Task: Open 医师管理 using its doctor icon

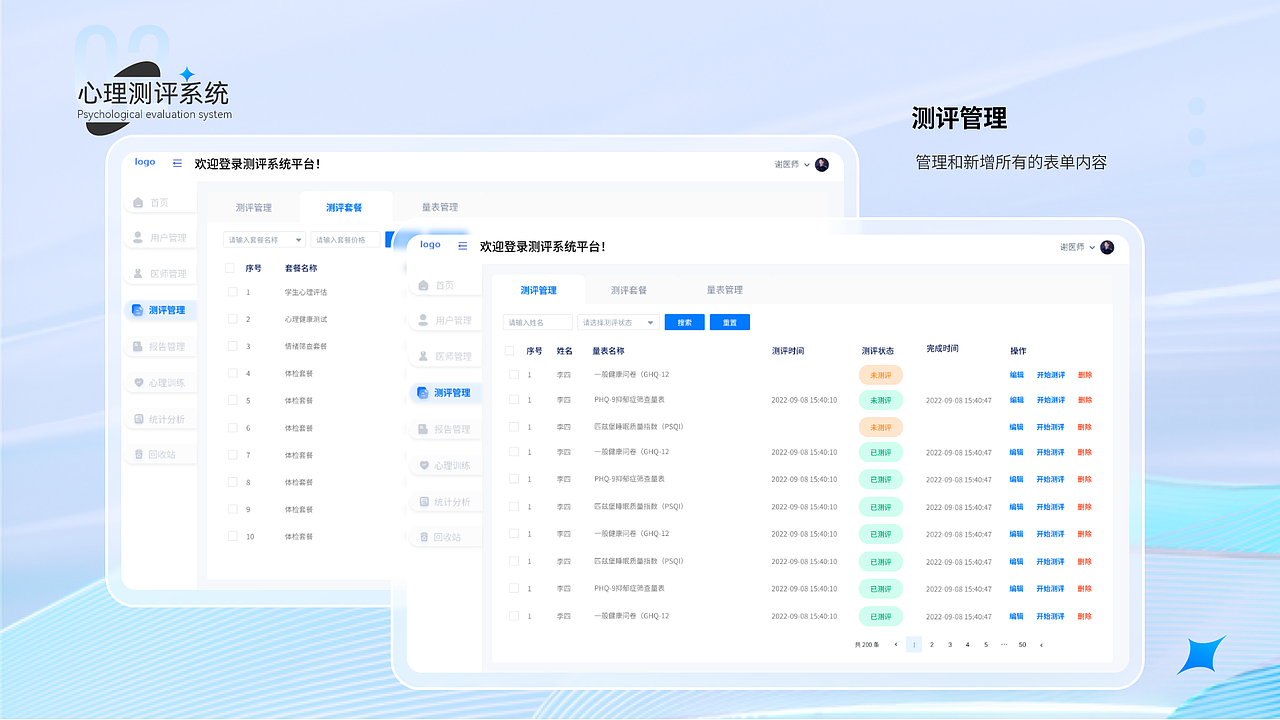Action: [424, 355]
